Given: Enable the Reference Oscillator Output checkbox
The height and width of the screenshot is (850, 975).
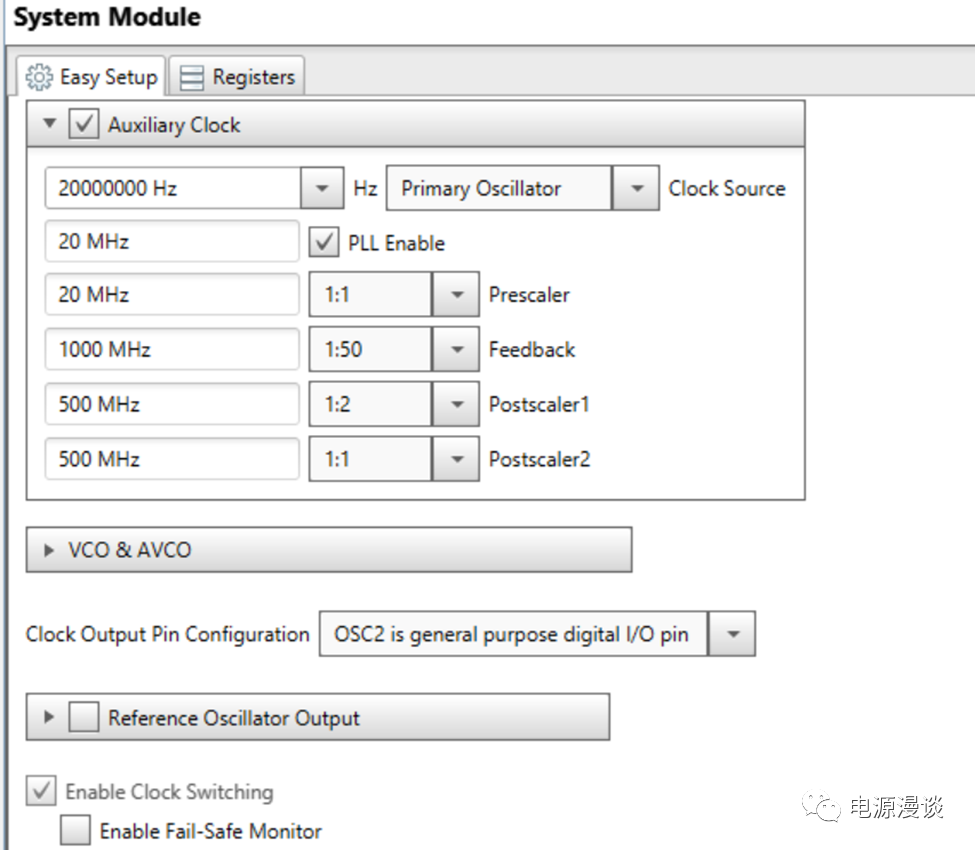Looking at the screenshot, I should (83, 718).
